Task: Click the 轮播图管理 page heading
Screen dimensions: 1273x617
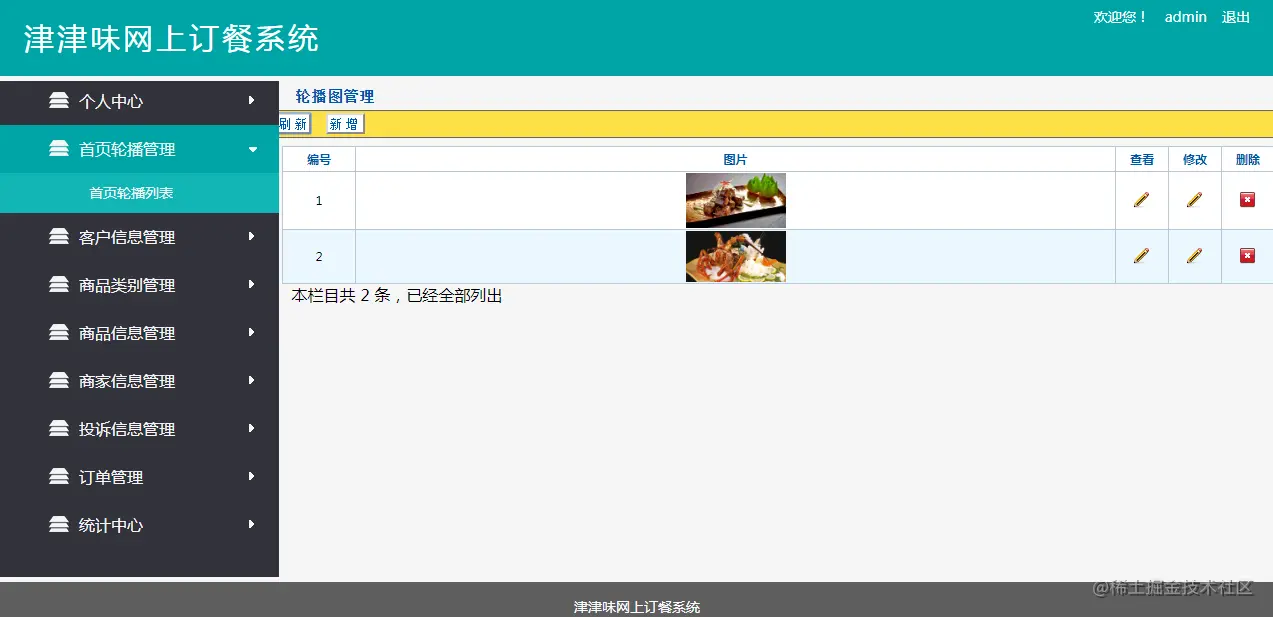Action: point(335,97)
